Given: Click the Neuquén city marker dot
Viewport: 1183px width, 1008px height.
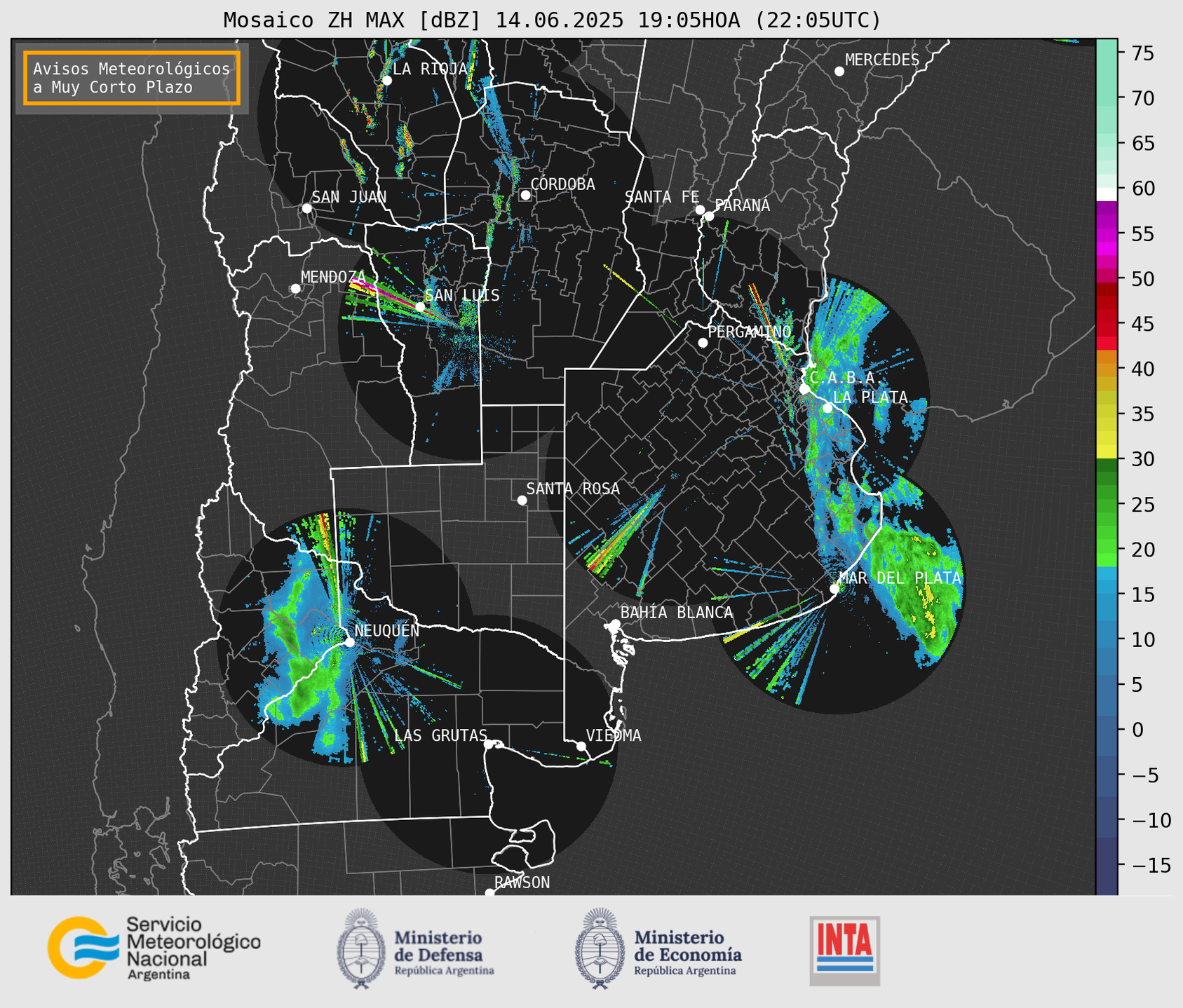Looking at the screenshot, I should point(349,642).
